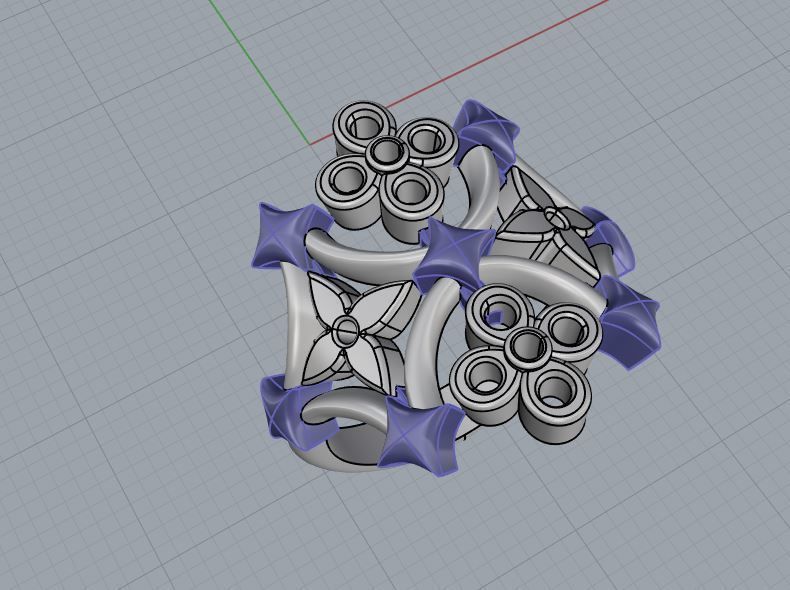The height and width of the screenshot is (590, 790).
Task: Pick the four-petal flower on the left face
Action: point(345,331)
